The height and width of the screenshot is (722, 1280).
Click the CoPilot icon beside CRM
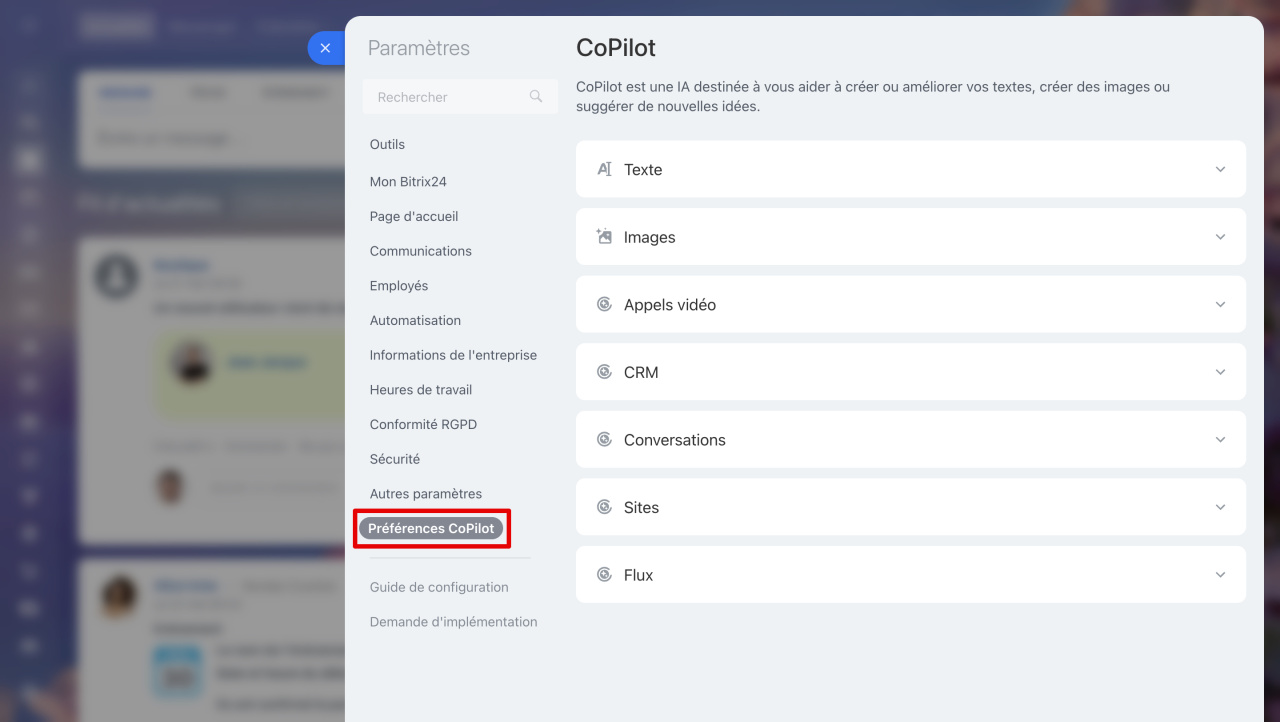point(604,372)
